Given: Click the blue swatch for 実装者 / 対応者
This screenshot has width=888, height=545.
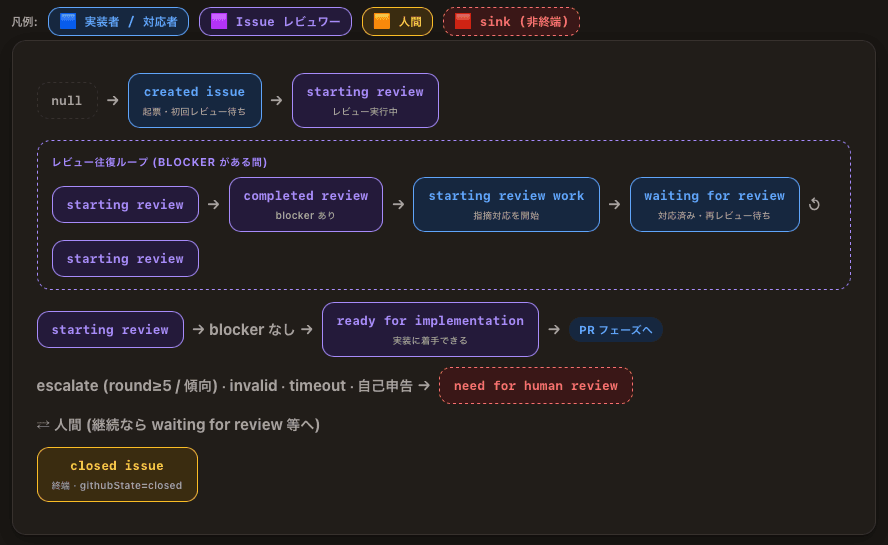Looking at the screenshot, I should (68, 22).
